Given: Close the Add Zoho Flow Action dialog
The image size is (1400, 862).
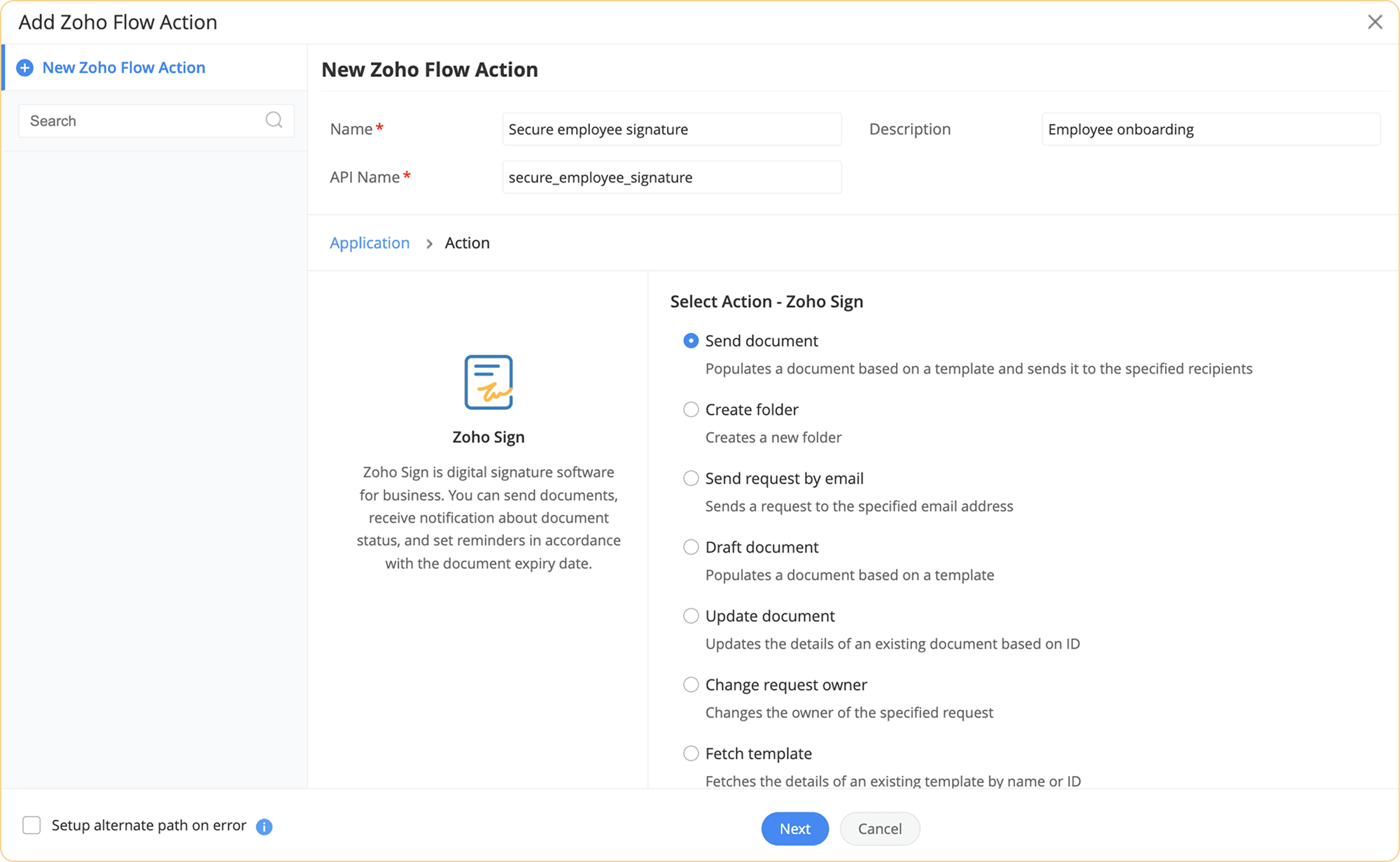Looking at the screenshot, I should pyautogui.click(x=1375, y=22).
